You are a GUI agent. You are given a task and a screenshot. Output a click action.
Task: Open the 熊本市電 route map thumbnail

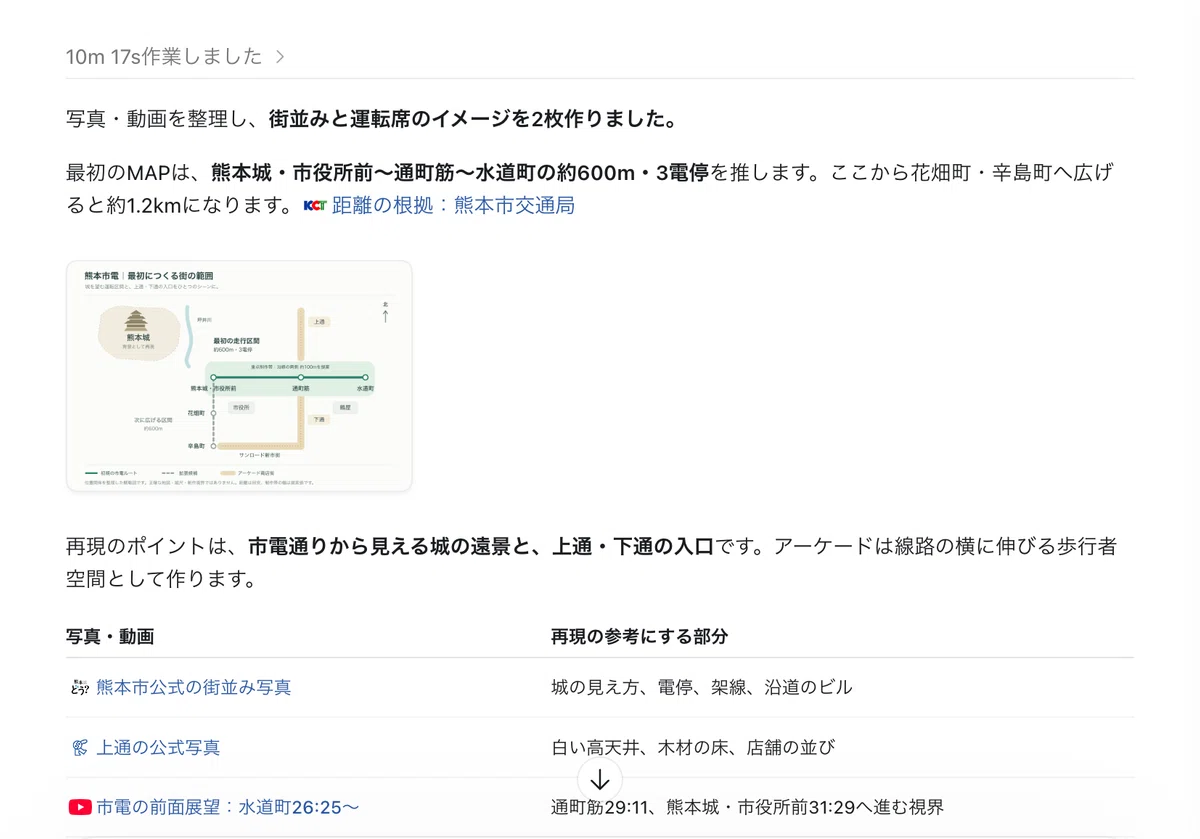(239, 376)
